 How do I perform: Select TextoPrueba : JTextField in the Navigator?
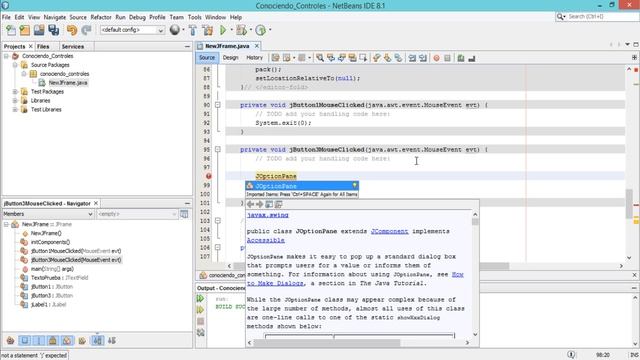[60, 278]
